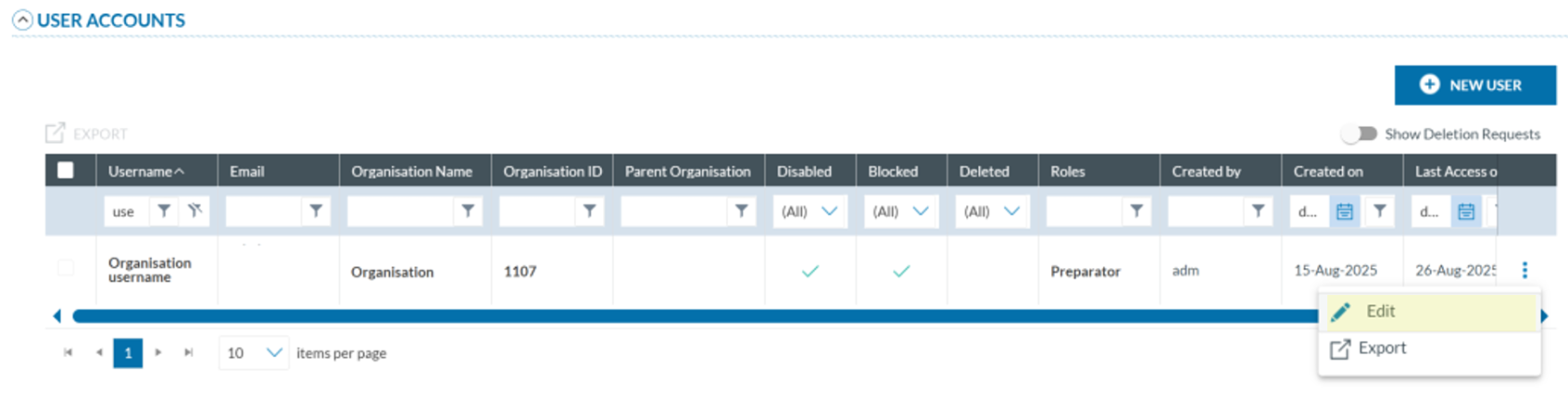Click the Roles column filter funnel icon
Image resolution: width=1568 pixels, height=395 pixels.
pyautogui.click(x=1136, y=211)
